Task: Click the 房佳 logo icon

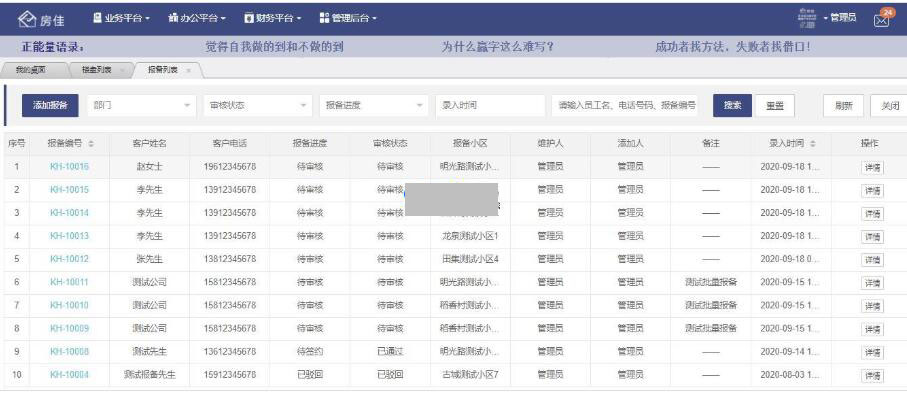Action: tap(27, 19)
